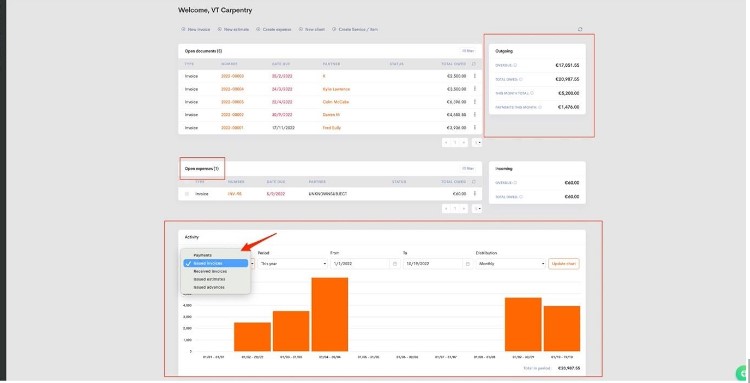The width and height of the screenshot is (750, 383).
Task: Go to next page in Open documents
Action: (464, 142)
